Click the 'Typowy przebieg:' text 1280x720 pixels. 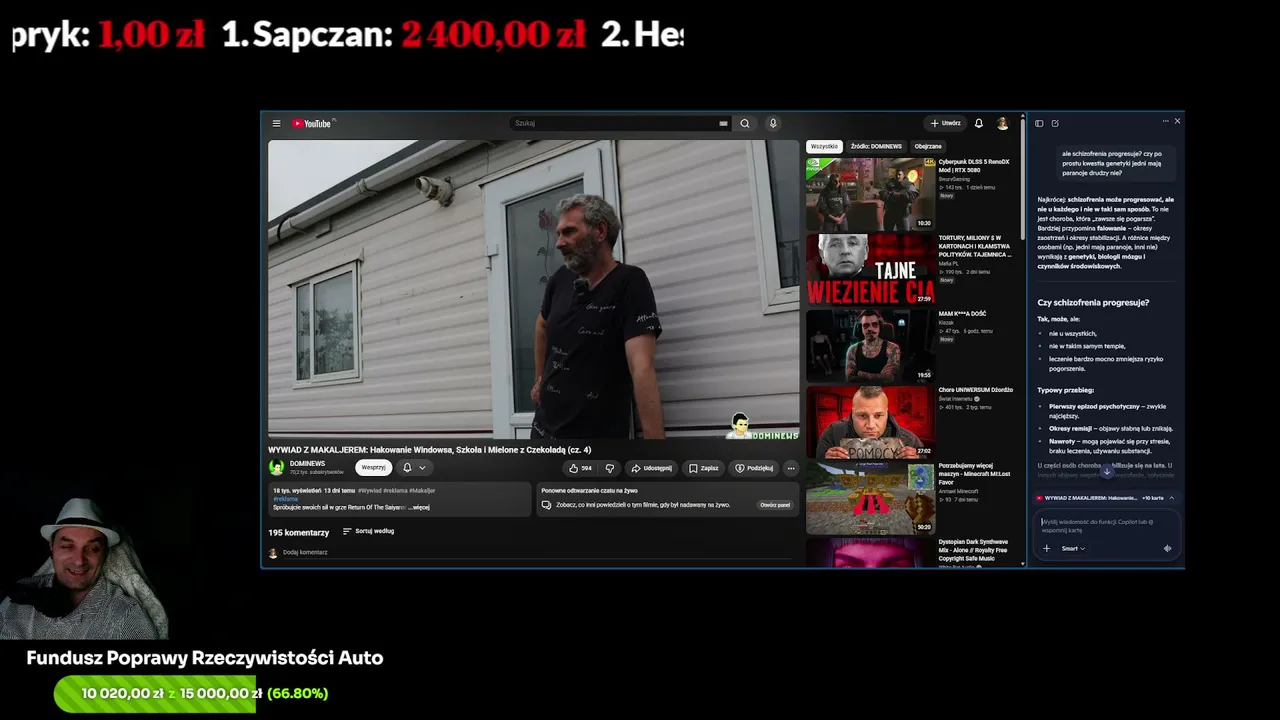pyautogui.click(x=1065, y=390)
